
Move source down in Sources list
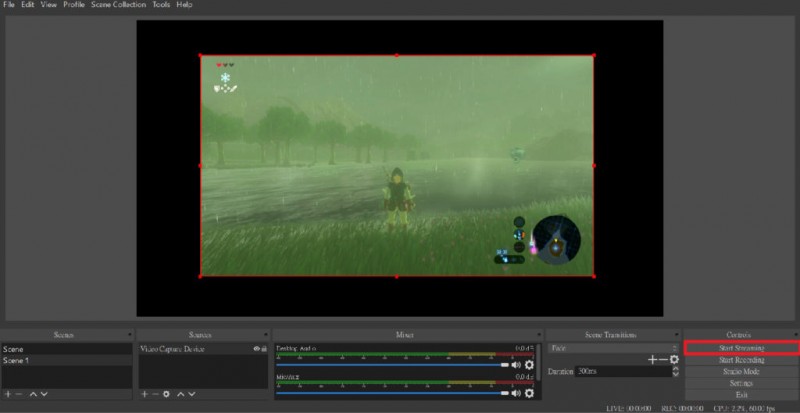click(x=190, y=394)
